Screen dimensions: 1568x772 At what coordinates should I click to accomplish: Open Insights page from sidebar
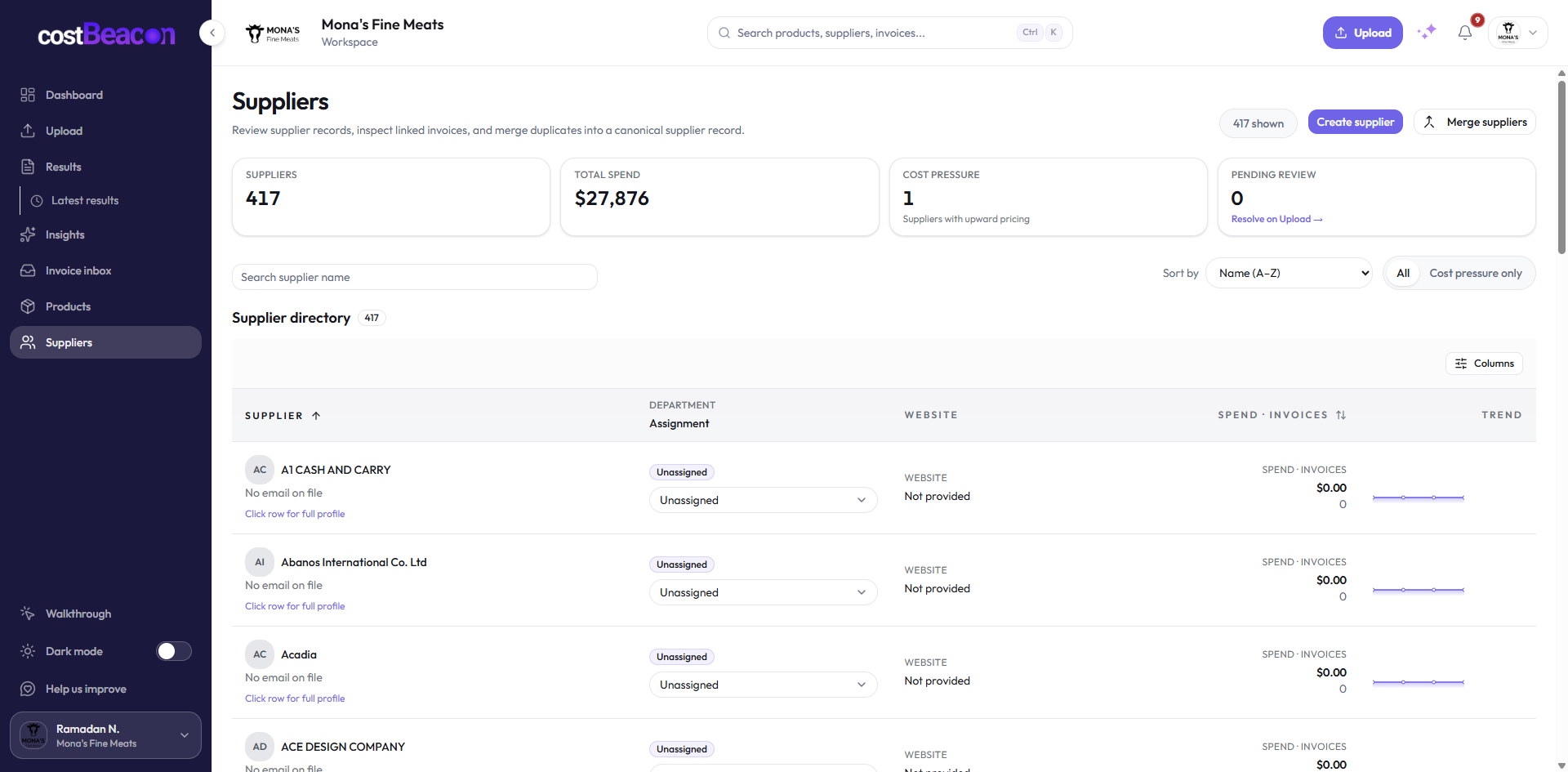tap(105, 234)
